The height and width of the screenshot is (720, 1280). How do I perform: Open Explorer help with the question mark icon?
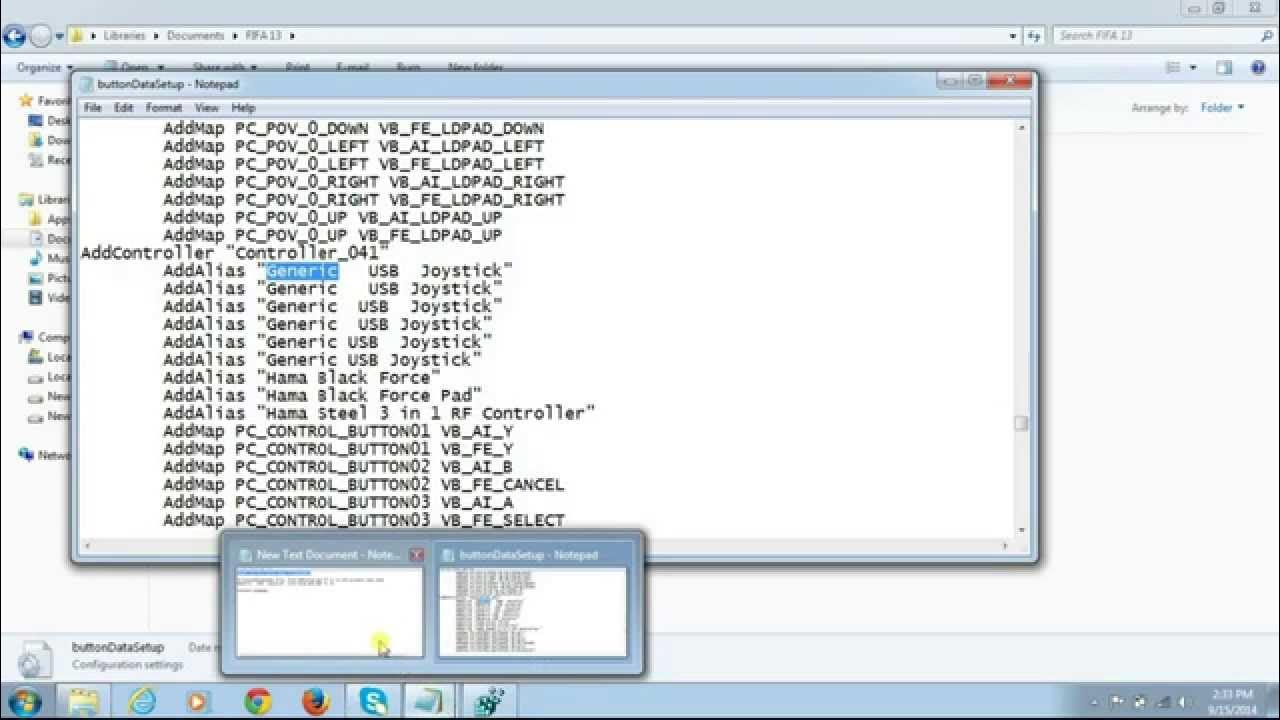(x=1258, y=68)
